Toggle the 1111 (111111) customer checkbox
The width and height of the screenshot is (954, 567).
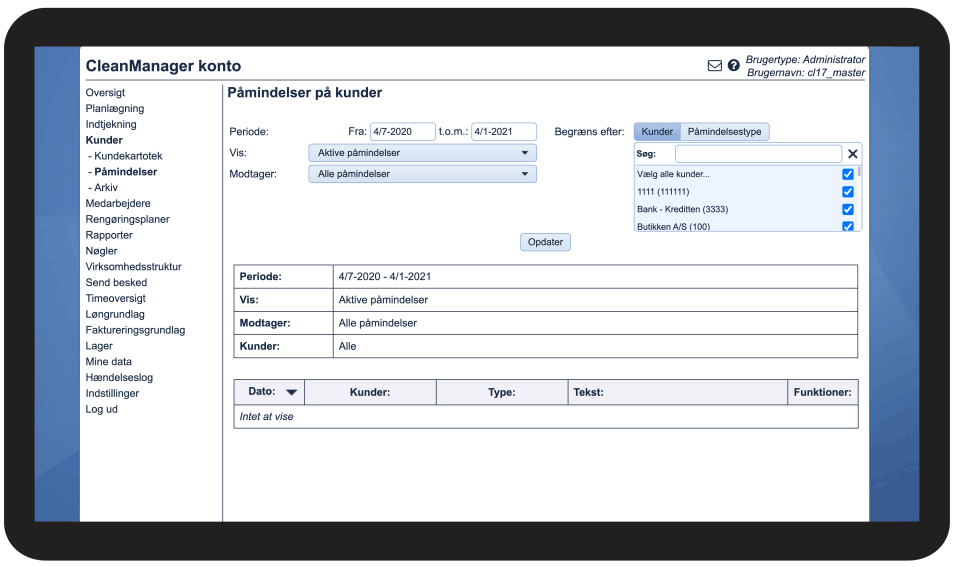(848, 192)
